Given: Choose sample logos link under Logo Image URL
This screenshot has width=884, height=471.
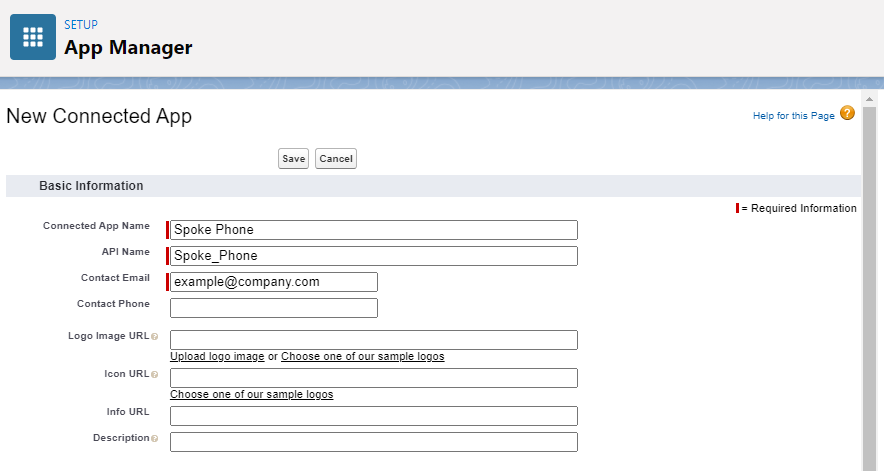Looking at the screenshot, I should [x=363, y=356].
